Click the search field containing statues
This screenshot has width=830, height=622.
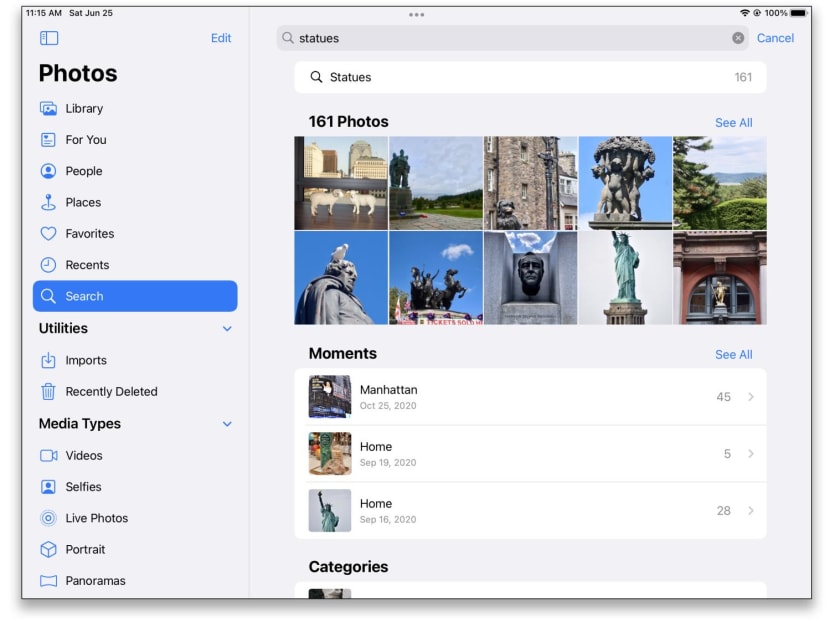[x=512, y=38]
